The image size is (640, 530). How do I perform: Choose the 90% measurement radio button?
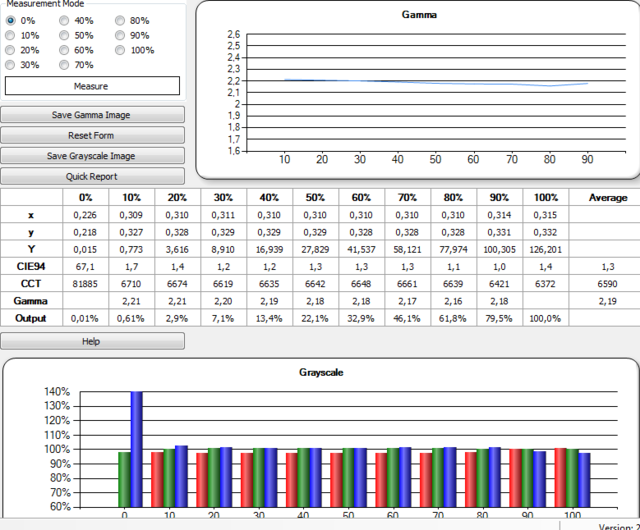(120, 36)
